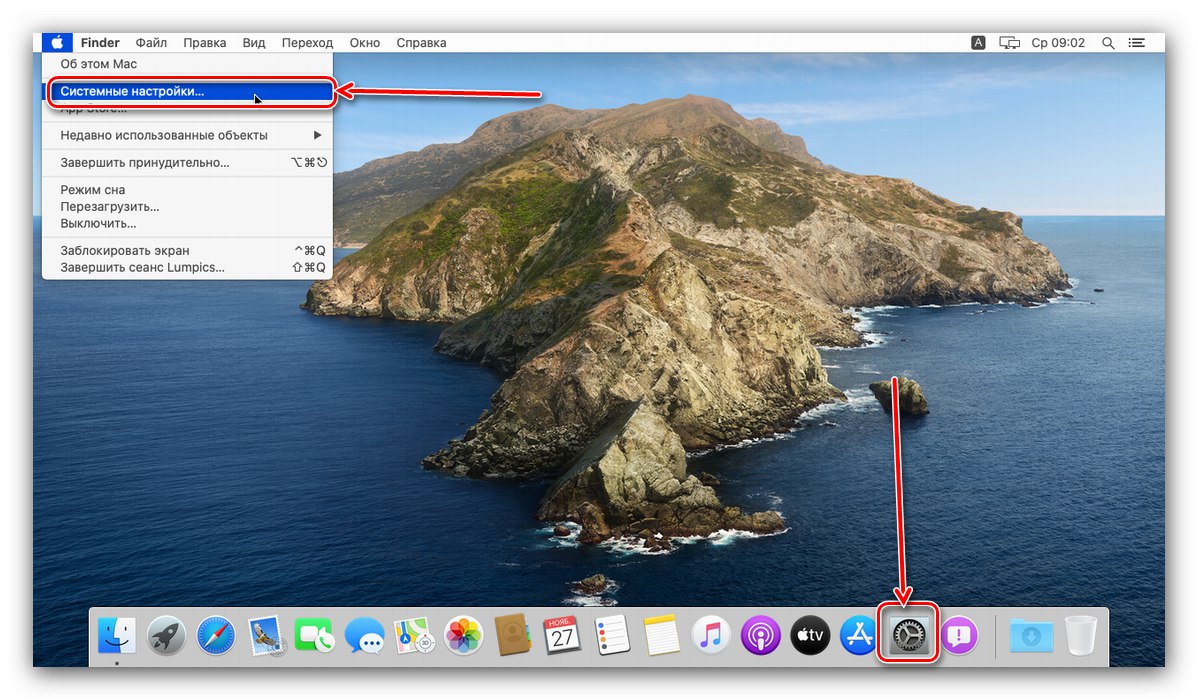The height and width of the screenshot is (700, 1198).
Task: Choose Выключить…
Action: pos(187,223)
